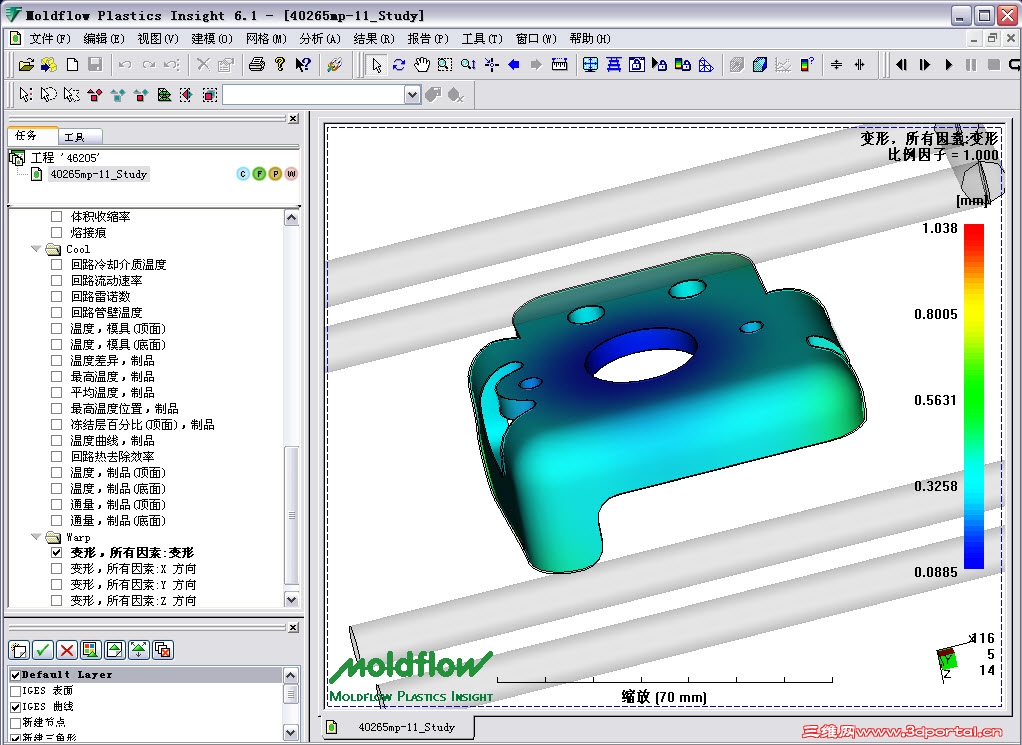The image size is (1022, 745).
Task: Click animation step-back button
Action: 901,65
